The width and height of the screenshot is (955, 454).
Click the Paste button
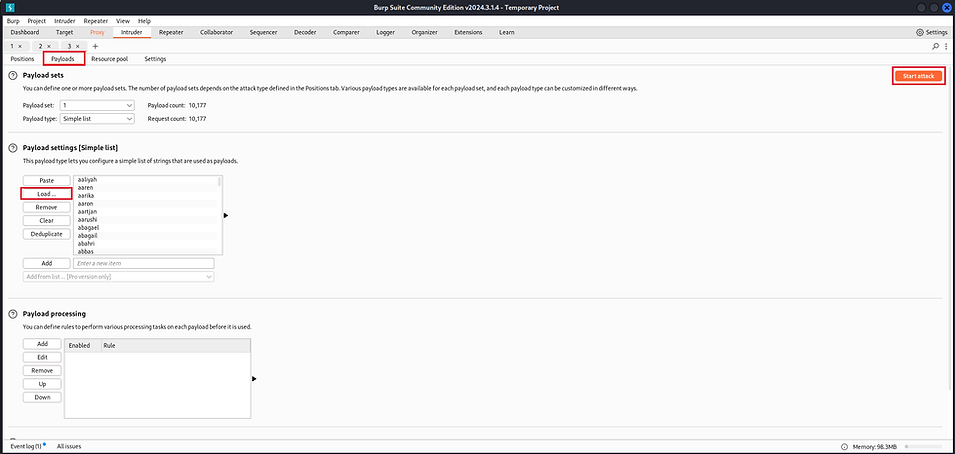[x=47, y=180]
